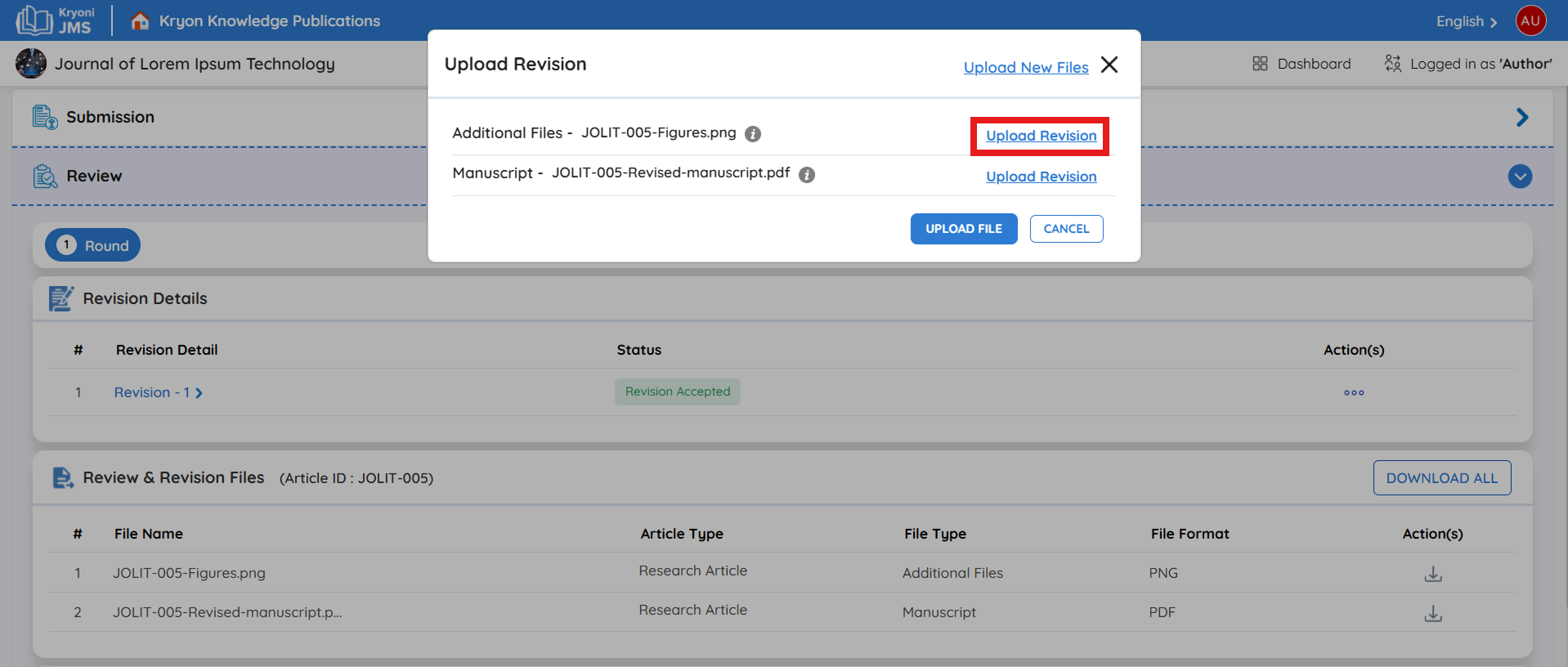Click the Kryoni JMS logo
This screenshot has width=1568, height=667.
56,20
